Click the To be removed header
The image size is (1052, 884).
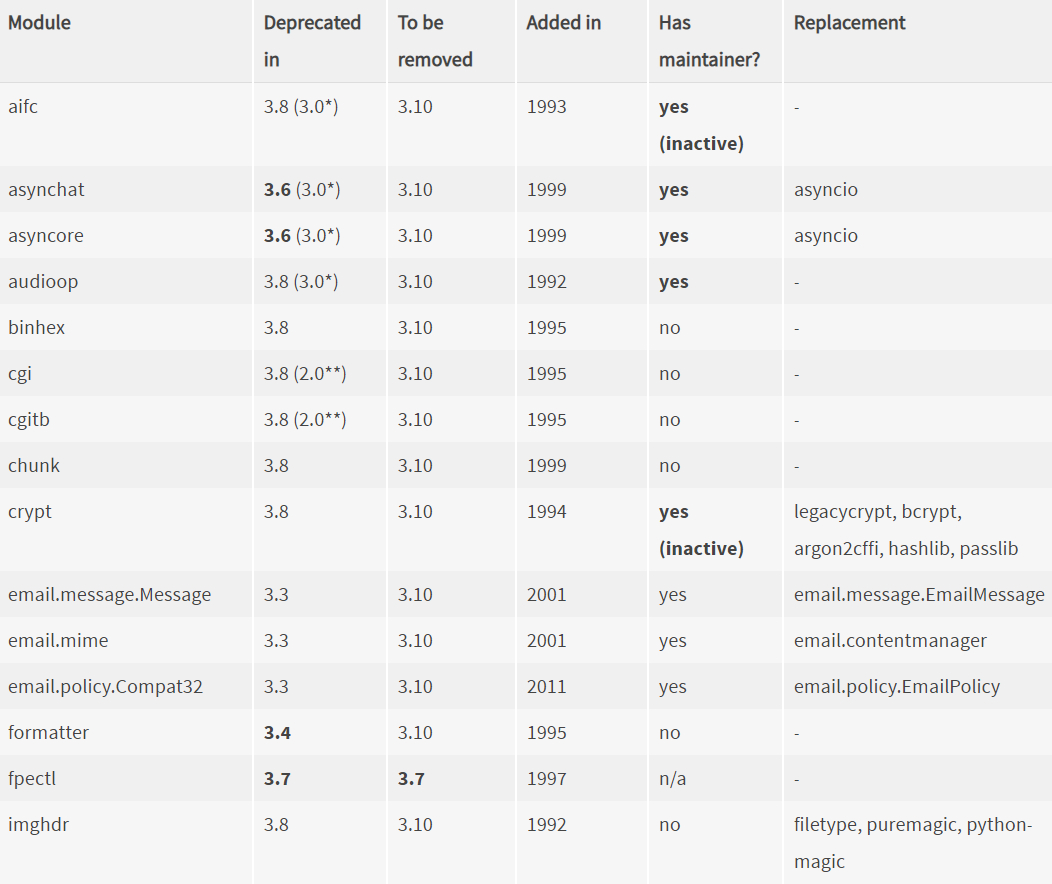tap(435, 41)
